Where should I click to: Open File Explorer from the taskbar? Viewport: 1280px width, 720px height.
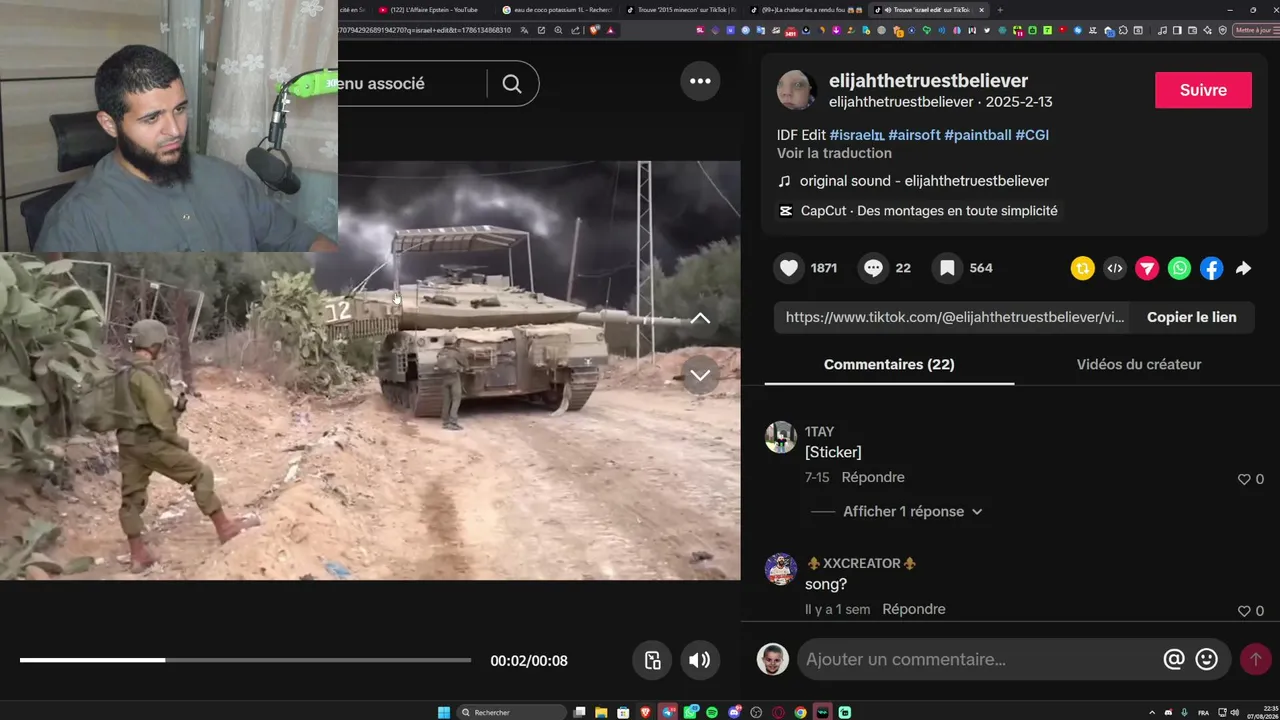click(x=601, y=712)
